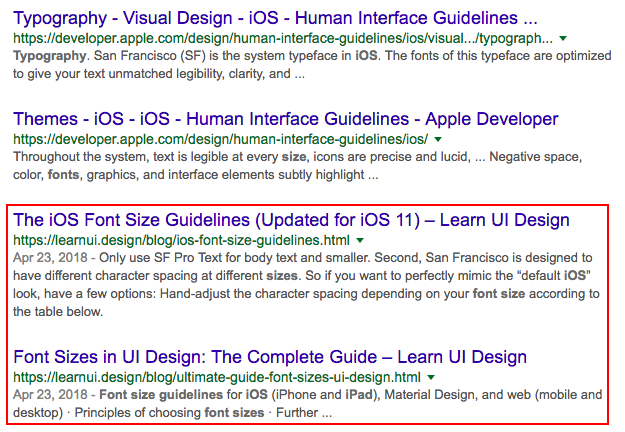625x432 pixels.
Task: Click snippet text starting "Throughout the system, text is legible"
Action: [x=297, y=166]
